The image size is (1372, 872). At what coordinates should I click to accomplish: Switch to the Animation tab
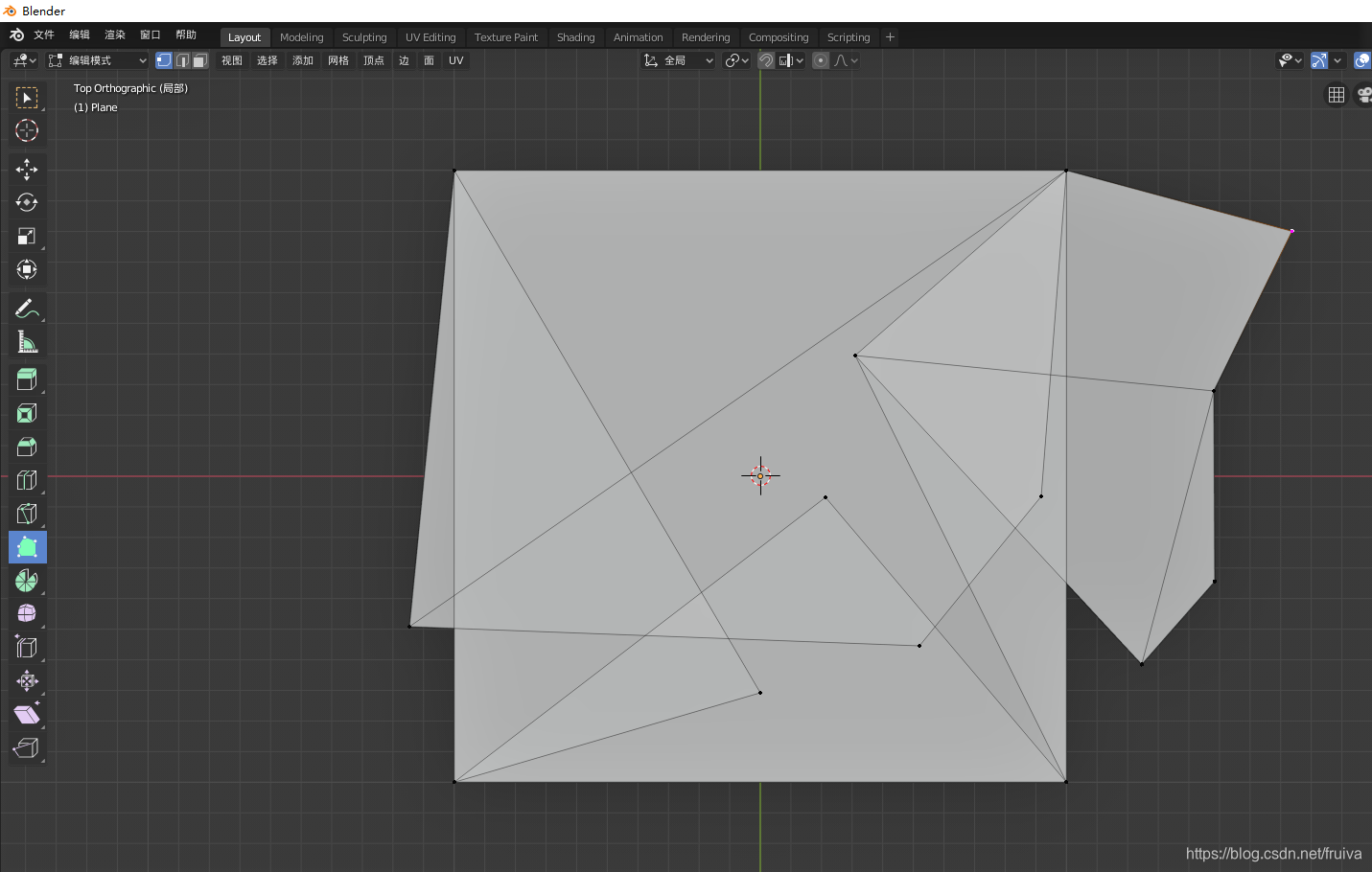click(639, 37)
